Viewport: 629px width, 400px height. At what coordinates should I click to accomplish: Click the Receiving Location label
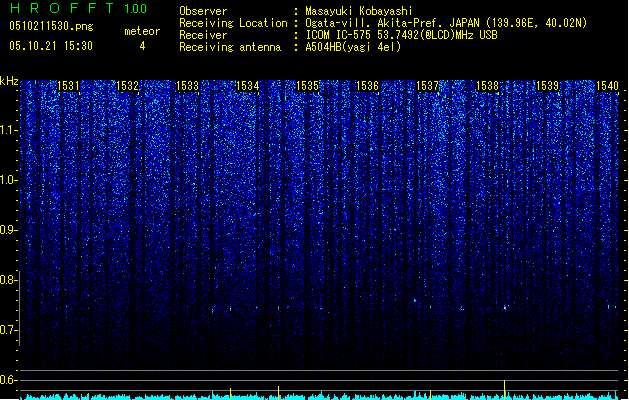click(x=233, y=23)
